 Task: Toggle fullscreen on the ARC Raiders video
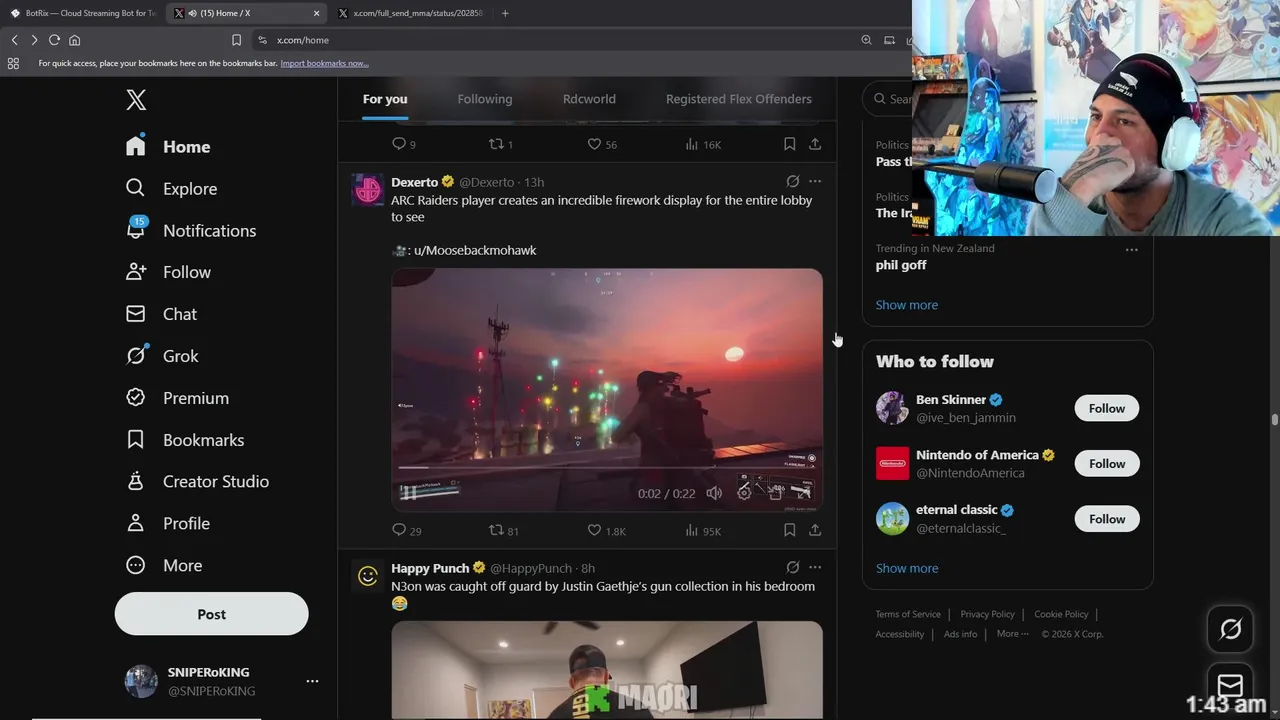(802, 492)
